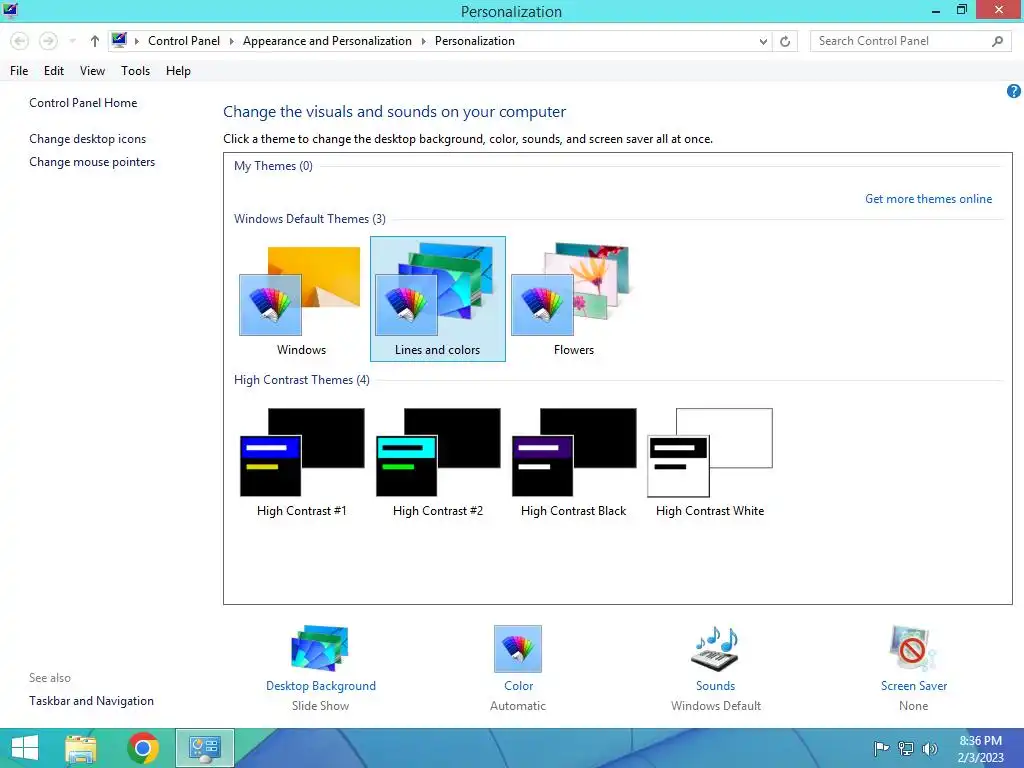Open Change desktop icons link
Screen dimensions: 1024x768
tap(88, 138)
